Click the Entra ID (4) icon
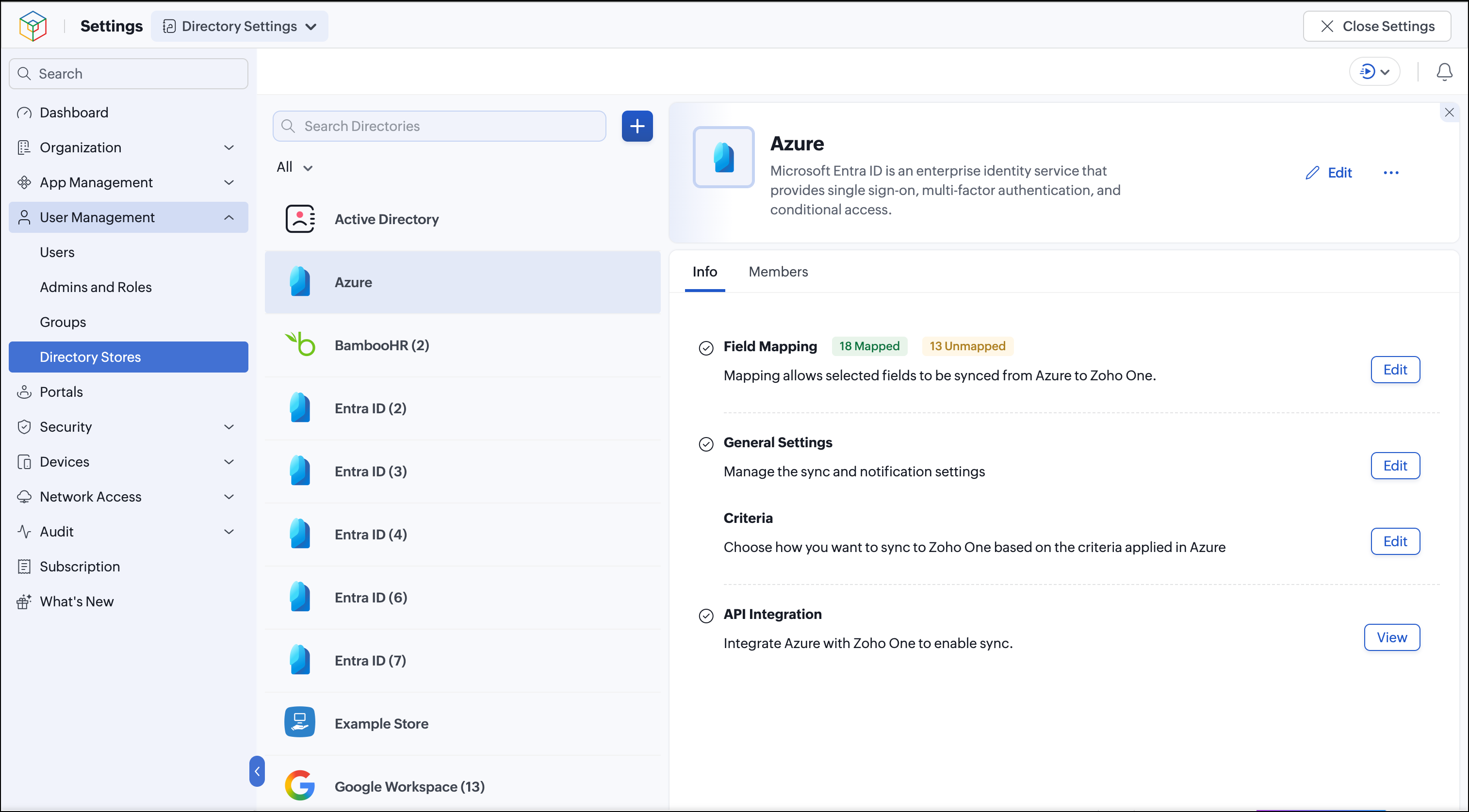Screen dimensions: 1469x812 coord(300,534)
